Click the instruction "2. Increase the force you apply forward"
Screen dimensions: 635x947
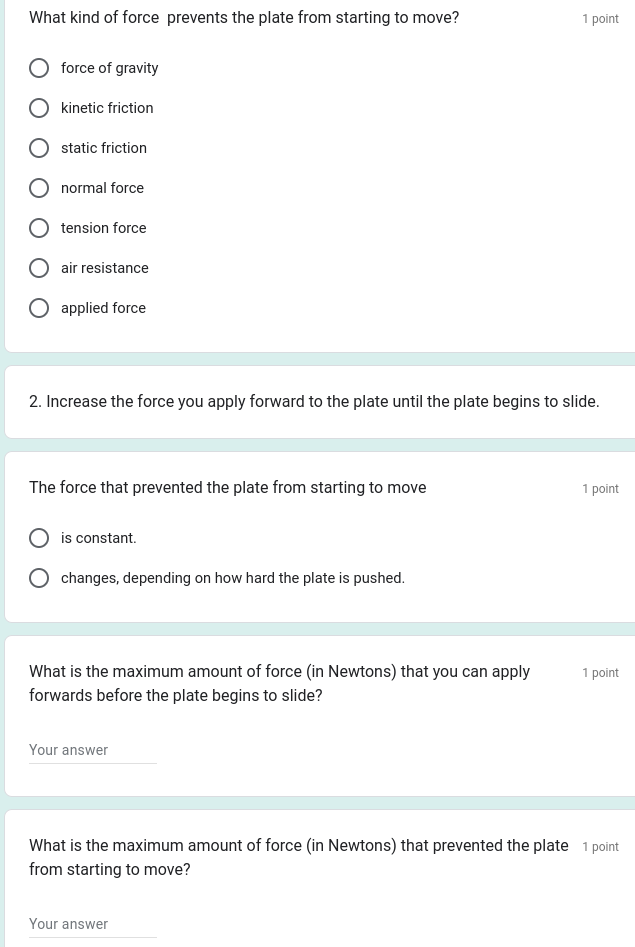pos(314,402)
